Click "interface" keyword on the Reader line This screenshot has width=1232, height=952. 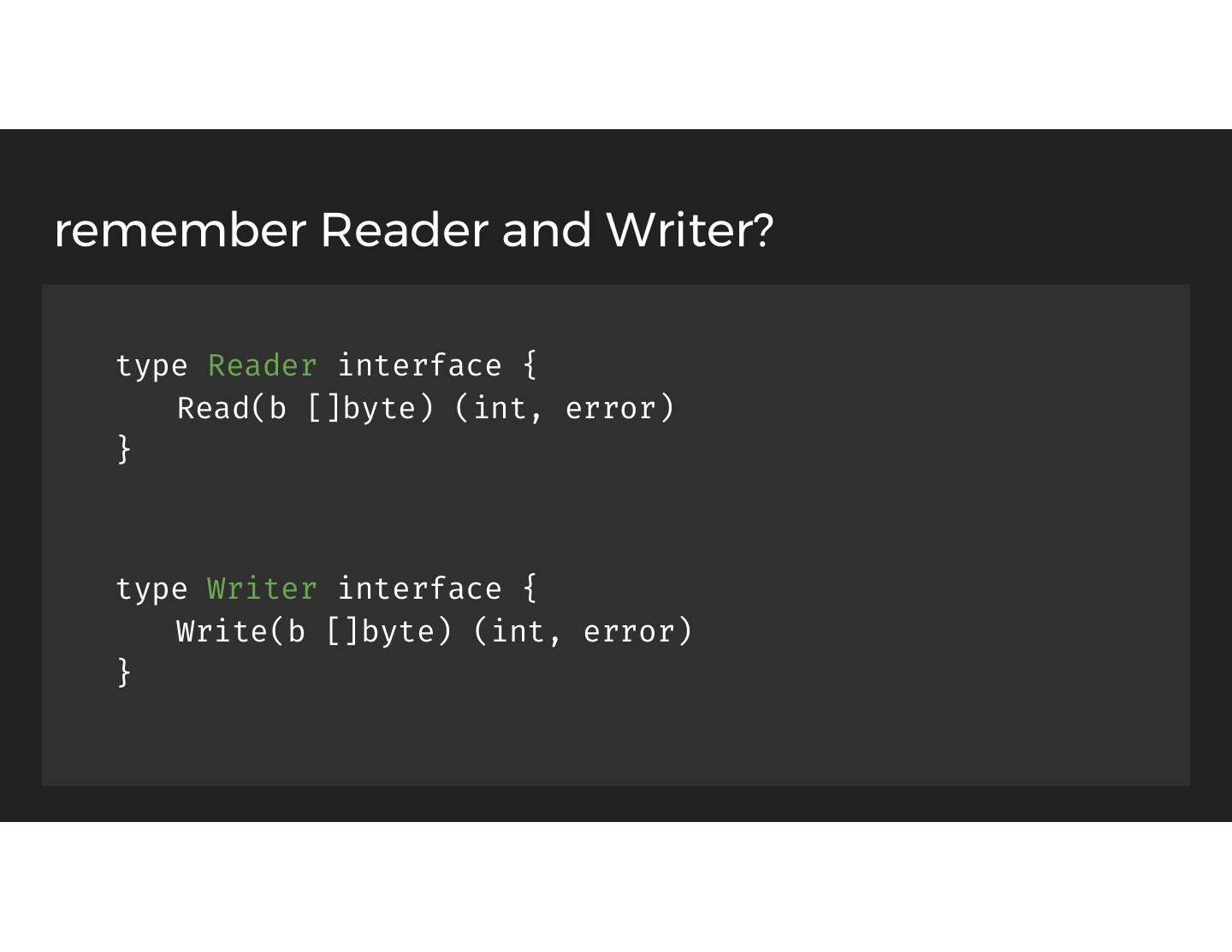(419, 366)
